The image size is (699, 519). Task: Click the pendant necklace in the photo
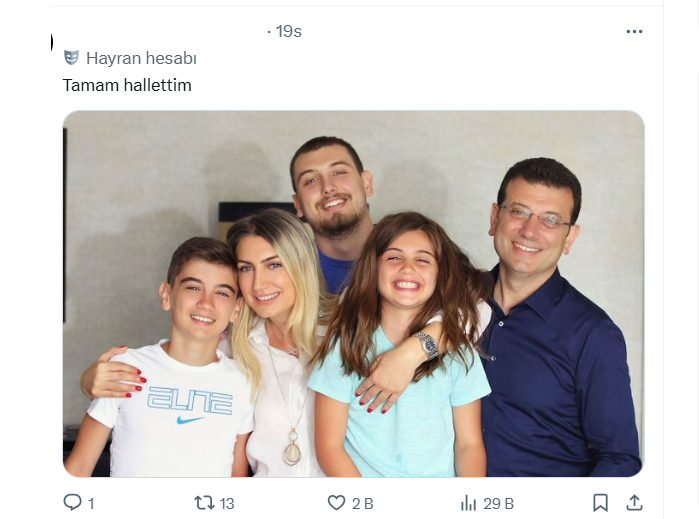pos(292,453)
